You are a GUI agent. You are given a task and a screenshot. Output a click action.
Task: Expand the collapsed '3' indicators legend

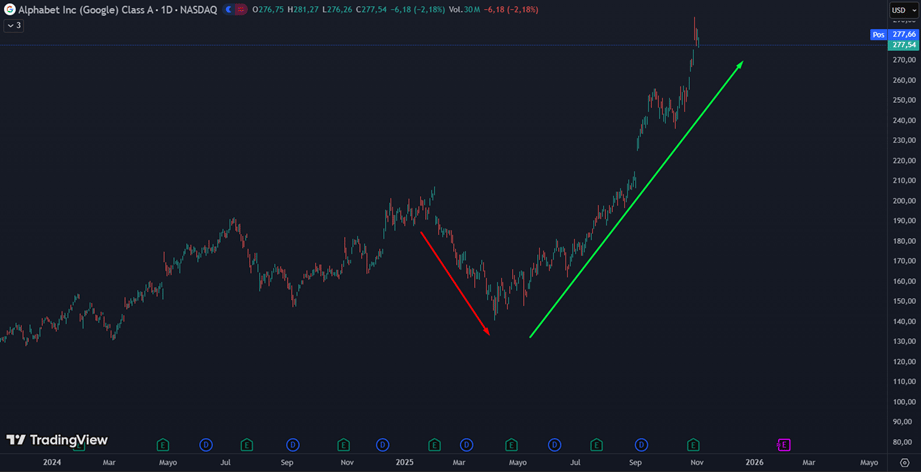point(14,26)
